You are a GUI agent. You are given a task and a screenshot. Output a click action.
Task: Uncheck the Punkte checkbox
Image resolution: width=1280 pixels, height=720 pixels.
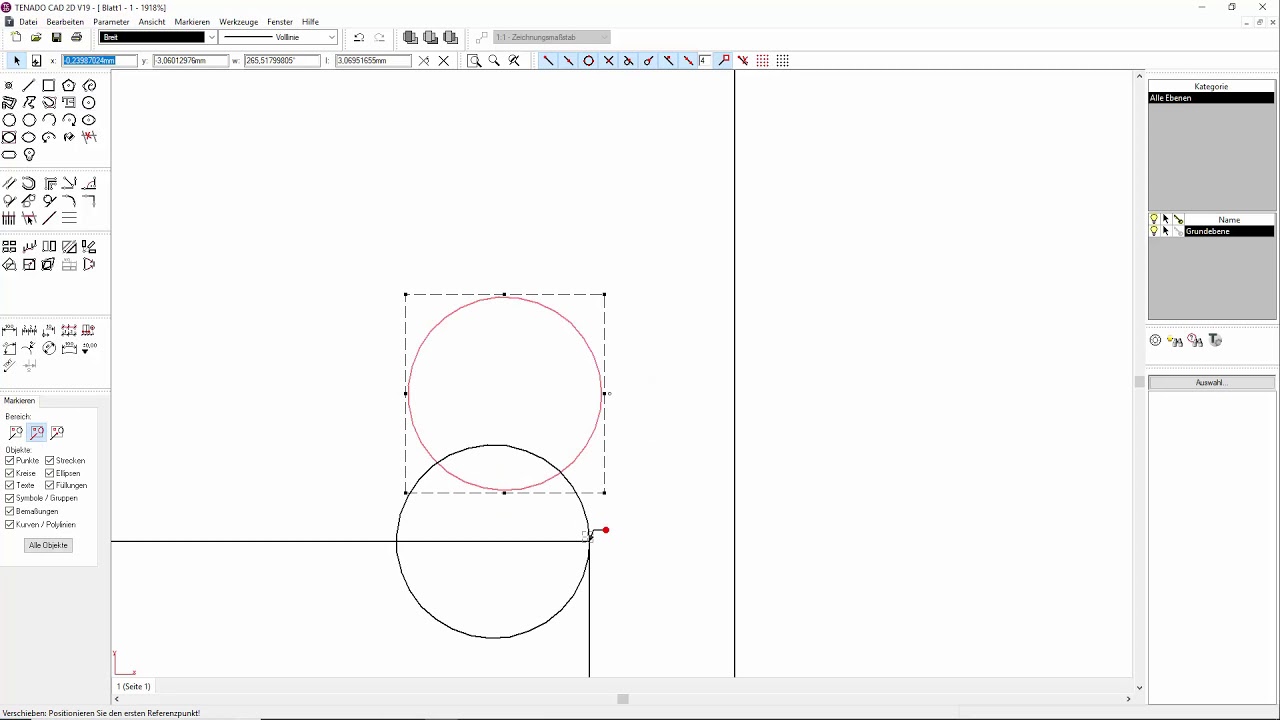(x=10, y=461)
